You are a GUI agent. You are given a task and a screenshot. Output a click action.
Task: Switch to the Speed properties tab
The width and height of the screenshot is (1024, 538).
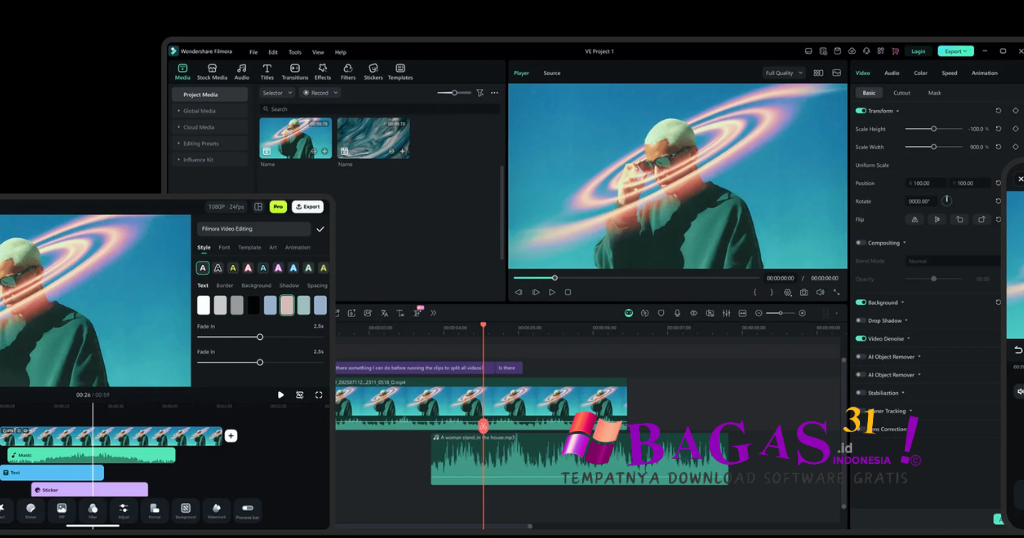[x=949, y=73]
